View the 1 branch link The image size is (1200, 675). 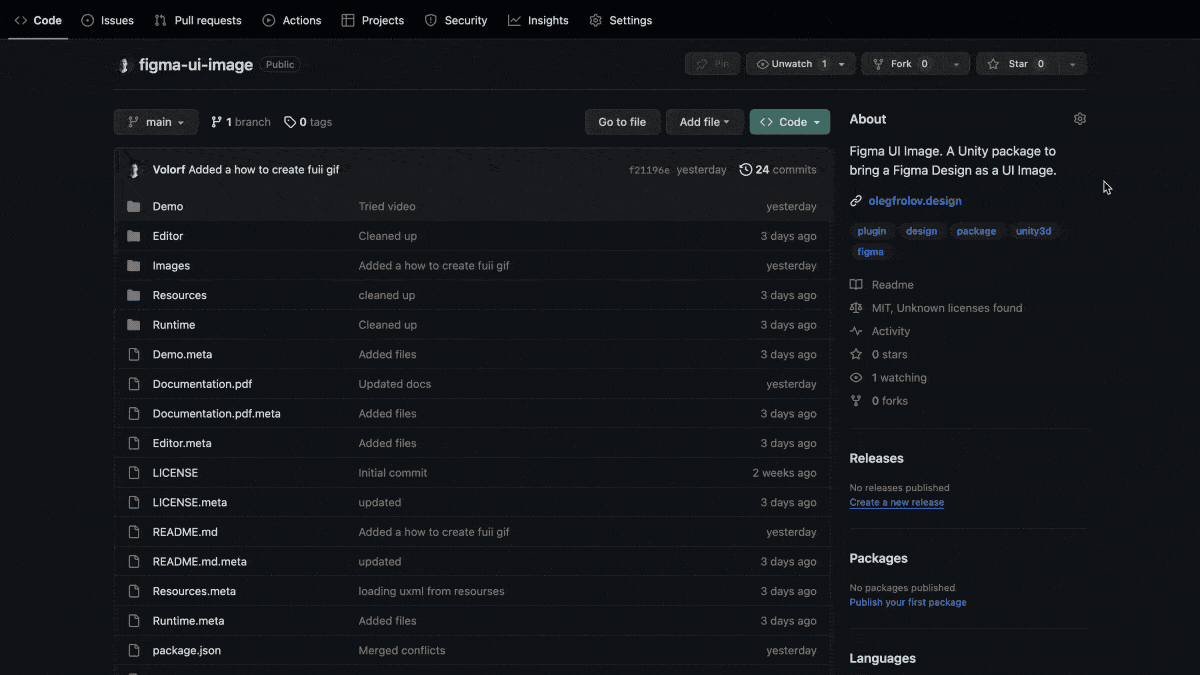click(x=241, y=122)
